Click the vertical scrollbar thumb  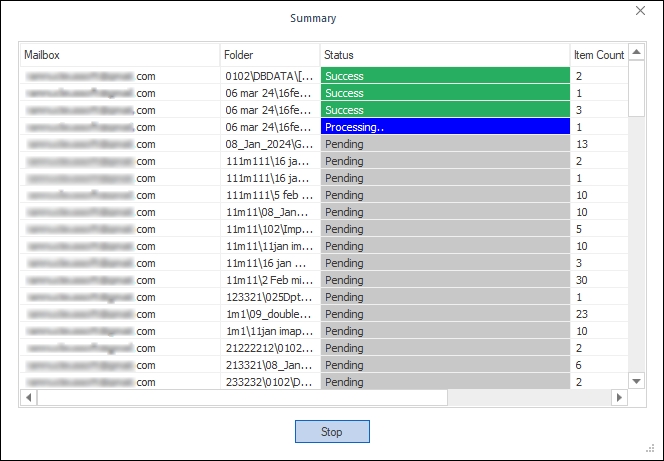[636, 88]
